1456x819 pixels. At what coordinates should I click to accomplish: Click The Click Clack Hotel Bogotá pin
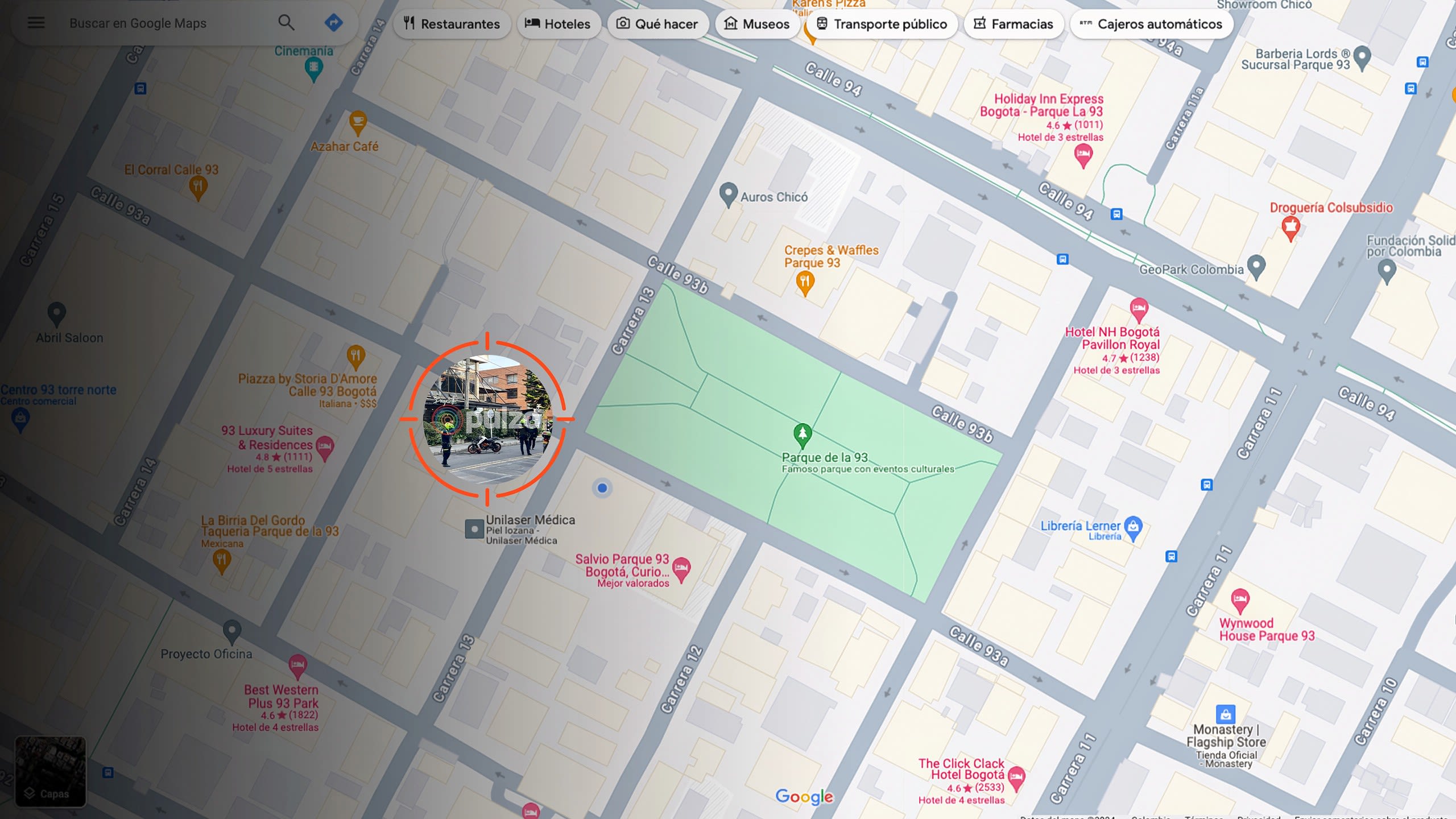pyautogui.click(x=1016, y=779)
